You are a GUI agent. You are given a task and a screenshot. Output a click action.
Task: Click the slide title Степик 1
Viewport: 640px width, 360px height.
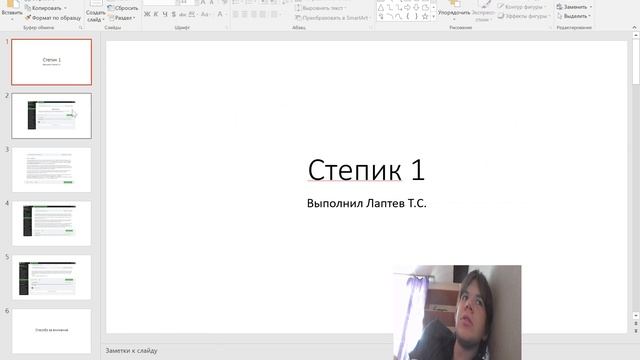367,170
